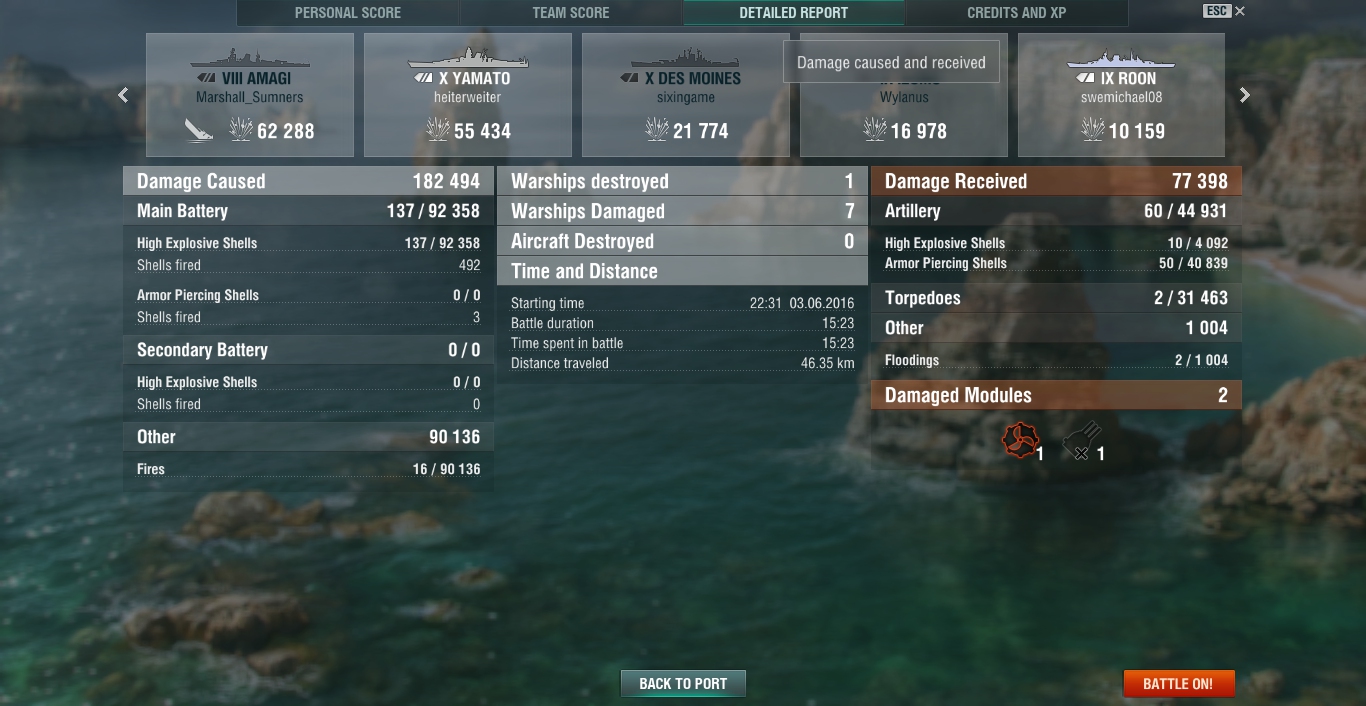Screen dimensions: 1366x706
Task: Click the damage icon beside 21 774
Action: pyautogui.click(x=656, y=130)
